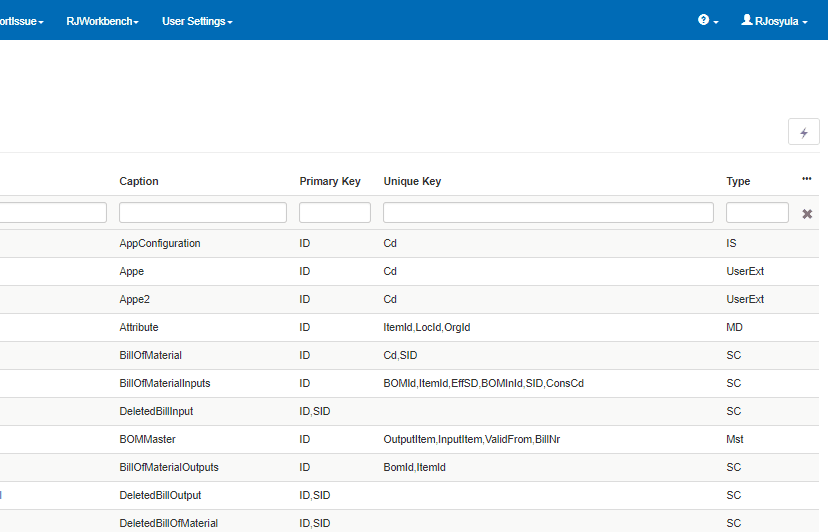Click the lightning bolt action button
Screen dimensions: 828x532
804,132
